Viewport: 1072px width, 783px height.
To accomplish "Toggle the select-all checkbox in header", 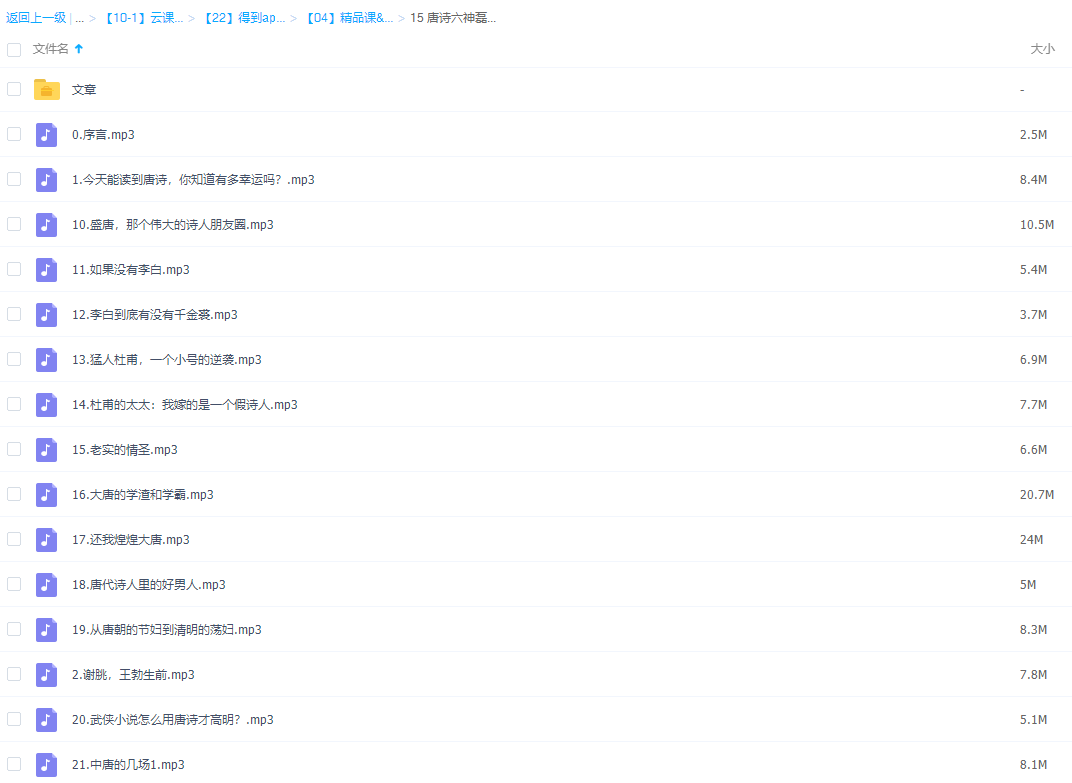I will click(14, 49).
